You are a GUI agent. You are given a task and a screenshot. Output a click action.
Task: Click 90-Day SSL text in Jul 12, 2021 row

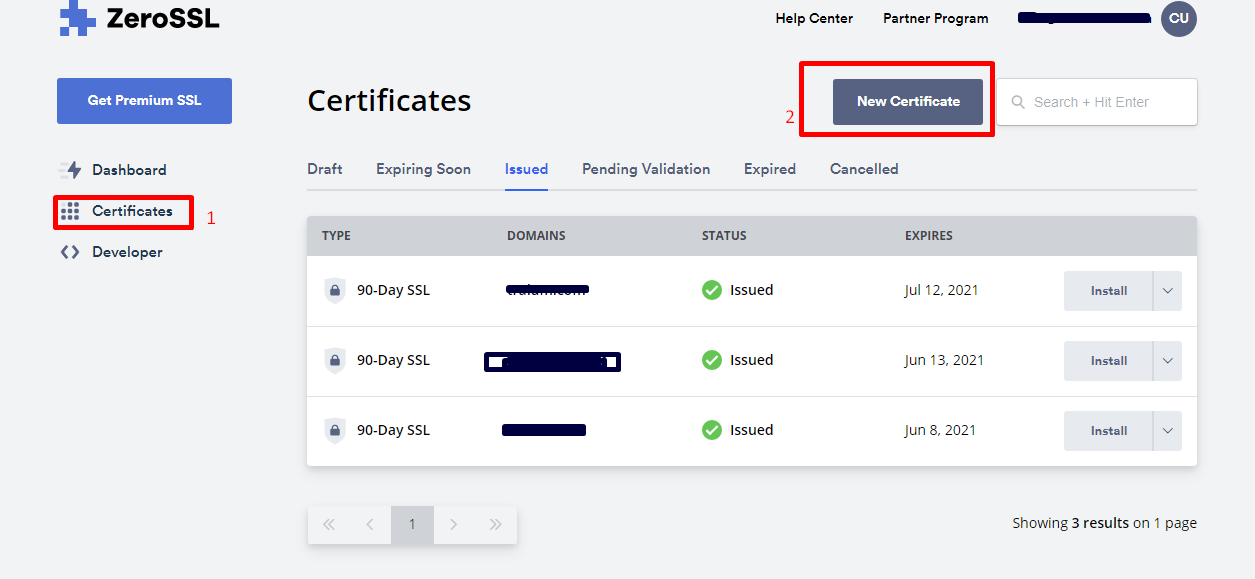[x=393, y=290]
